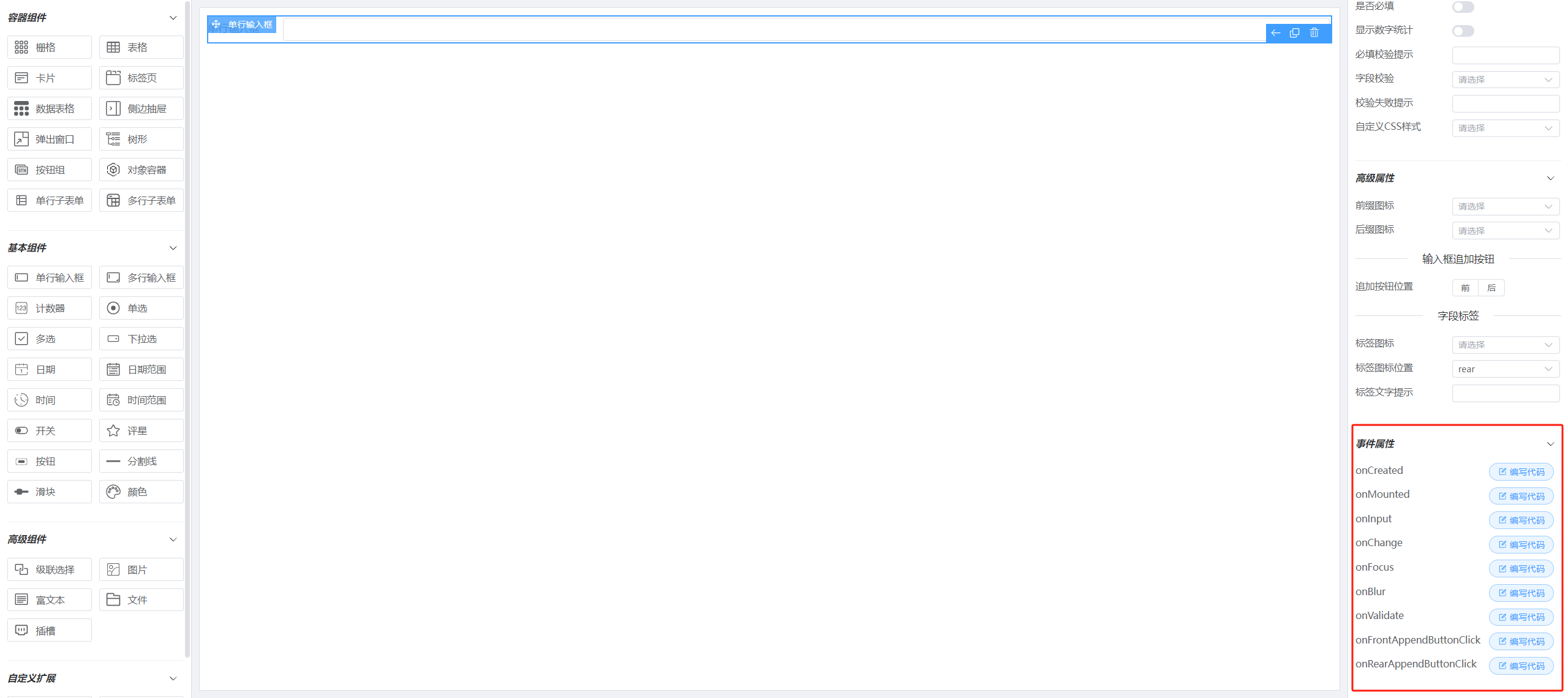This screenshot has height=698, width=1568.
Task: Select the 时间 clock component
Action: point(50,400)
